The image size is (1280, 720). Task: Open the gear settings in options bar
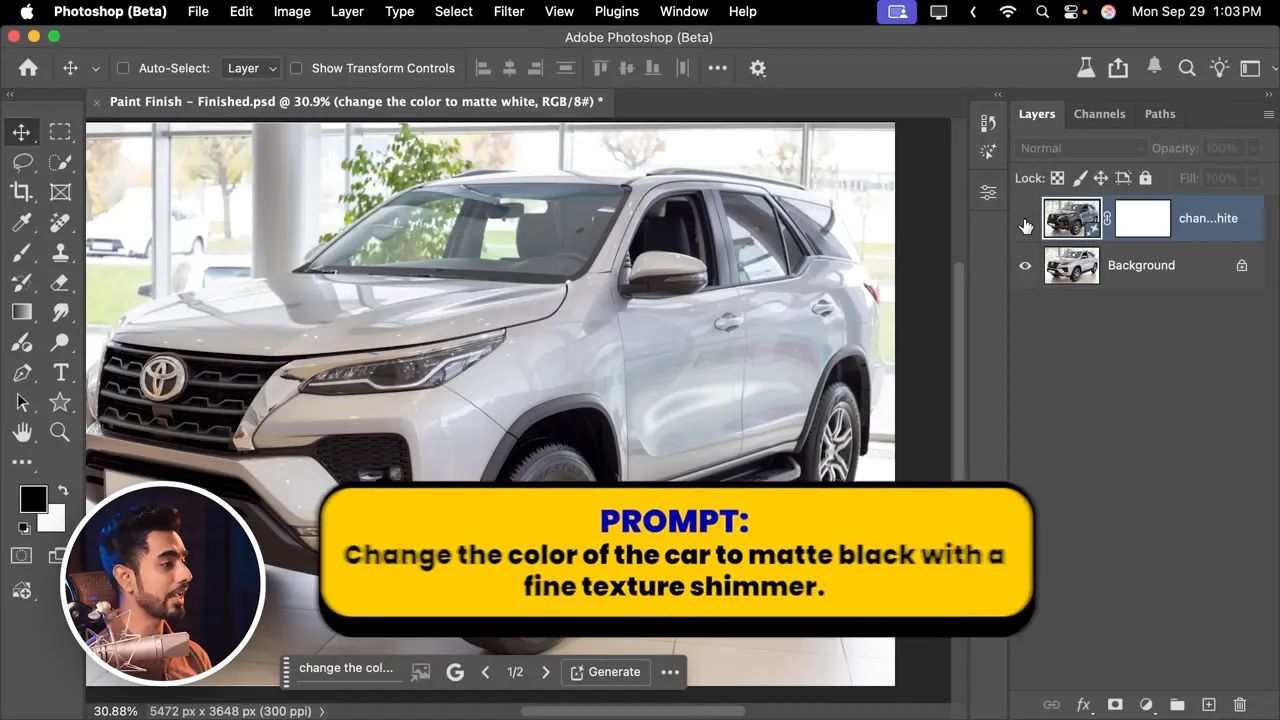coord(758,68)
